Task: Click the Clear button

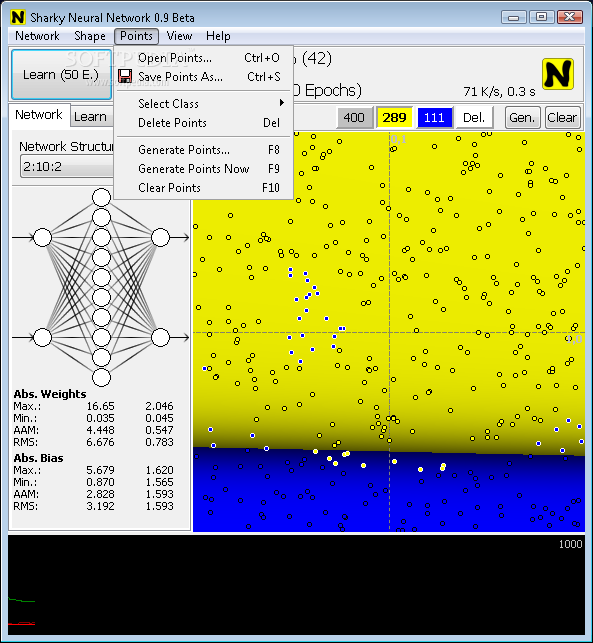Action: (562, 118)
